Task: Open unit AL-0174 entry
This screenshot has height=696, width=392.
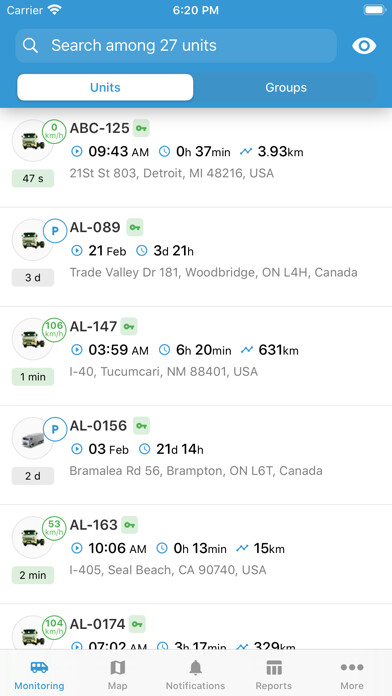Action: (x=196, y=627)
